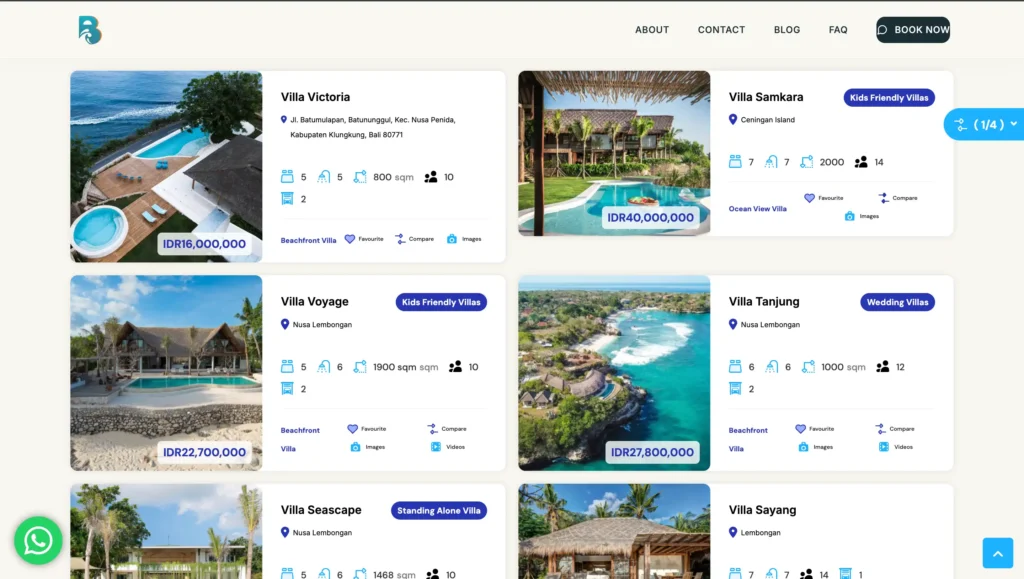Click the Beachfront Villa link under Villa Victoria
The width and height of the screenshot is (1024, 579).
(x=308, y=240)
